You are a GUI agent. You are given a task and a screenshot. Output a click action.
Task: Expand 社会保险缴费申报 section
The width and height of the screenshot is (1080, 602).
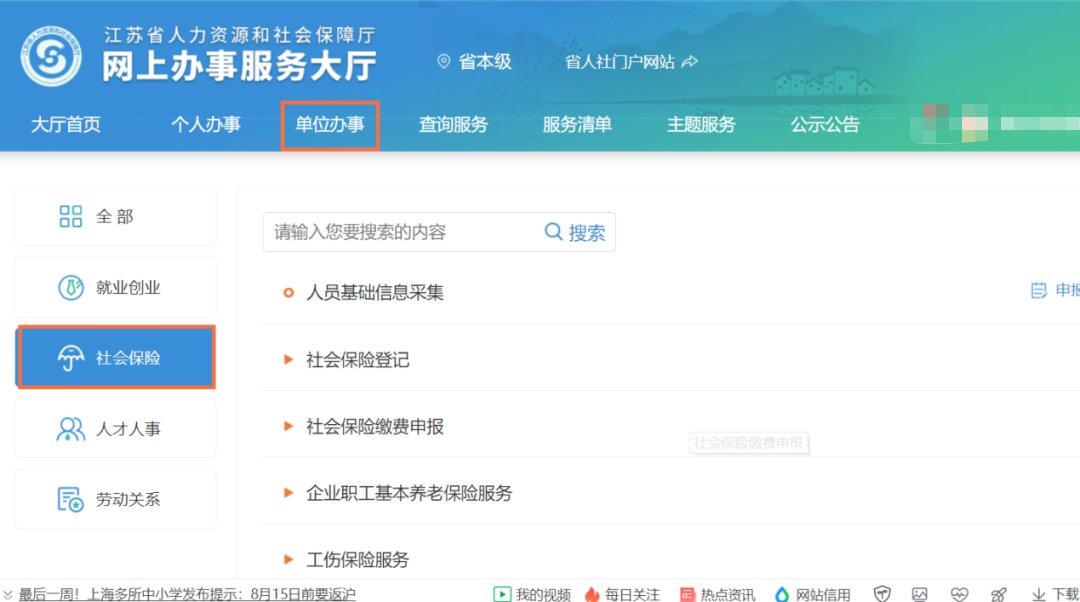point(374,427)
